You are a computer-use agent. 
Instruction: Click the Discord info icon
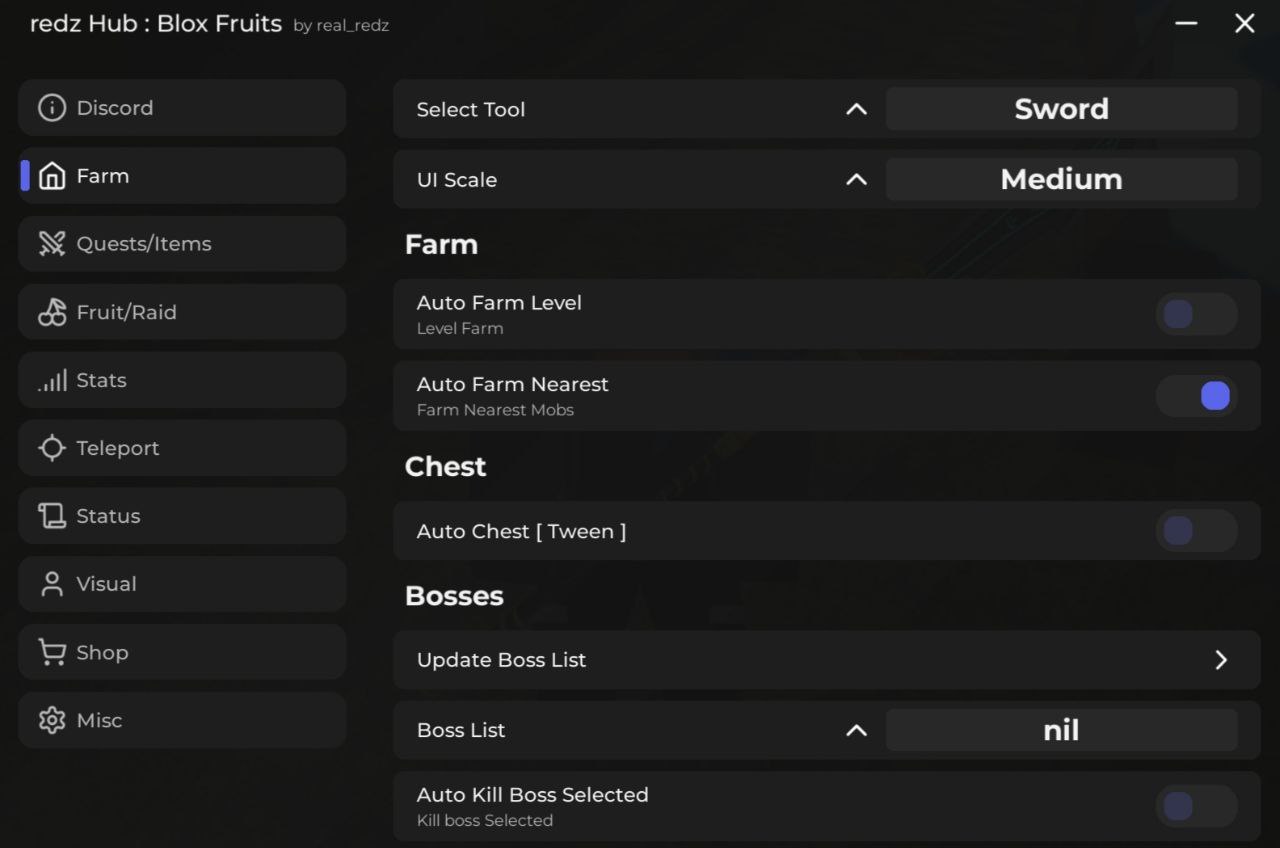click(52, 108)
